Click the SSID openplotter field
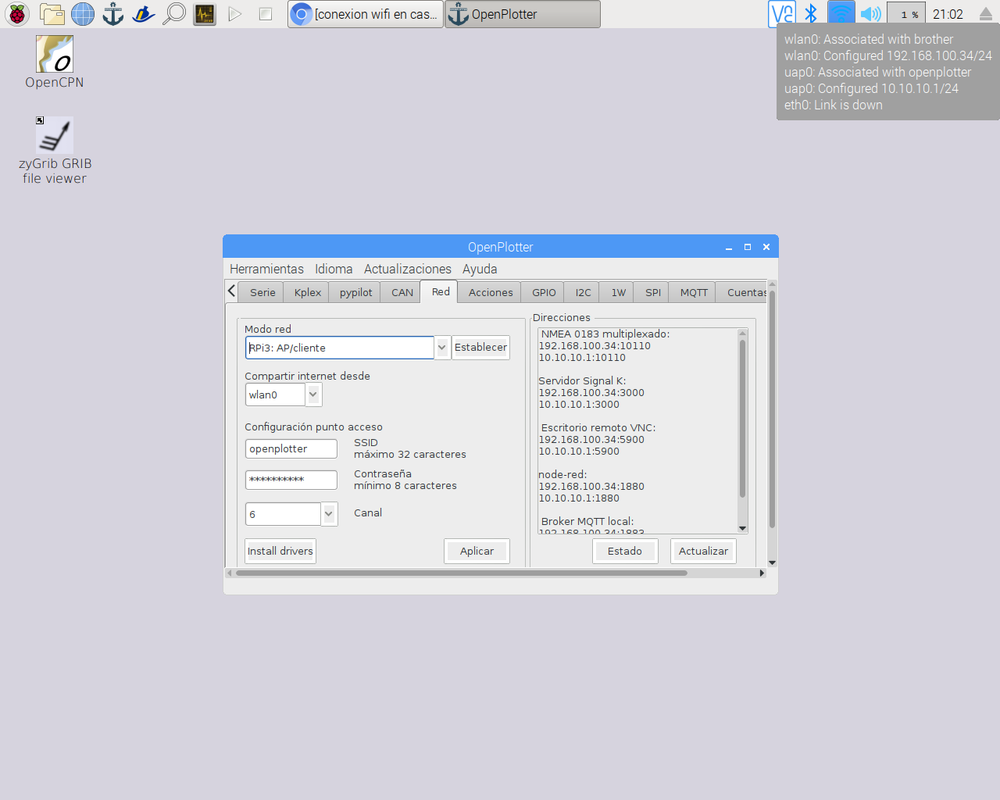Screen dimensions: 1000x800 (x=291, y=449)
